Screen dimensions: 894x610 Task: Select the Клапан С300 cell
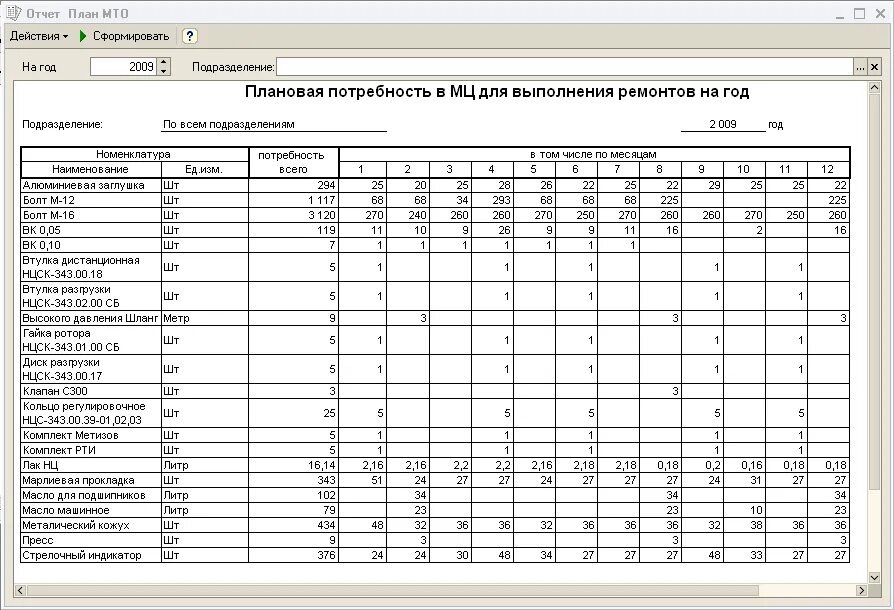click(91, 391)
